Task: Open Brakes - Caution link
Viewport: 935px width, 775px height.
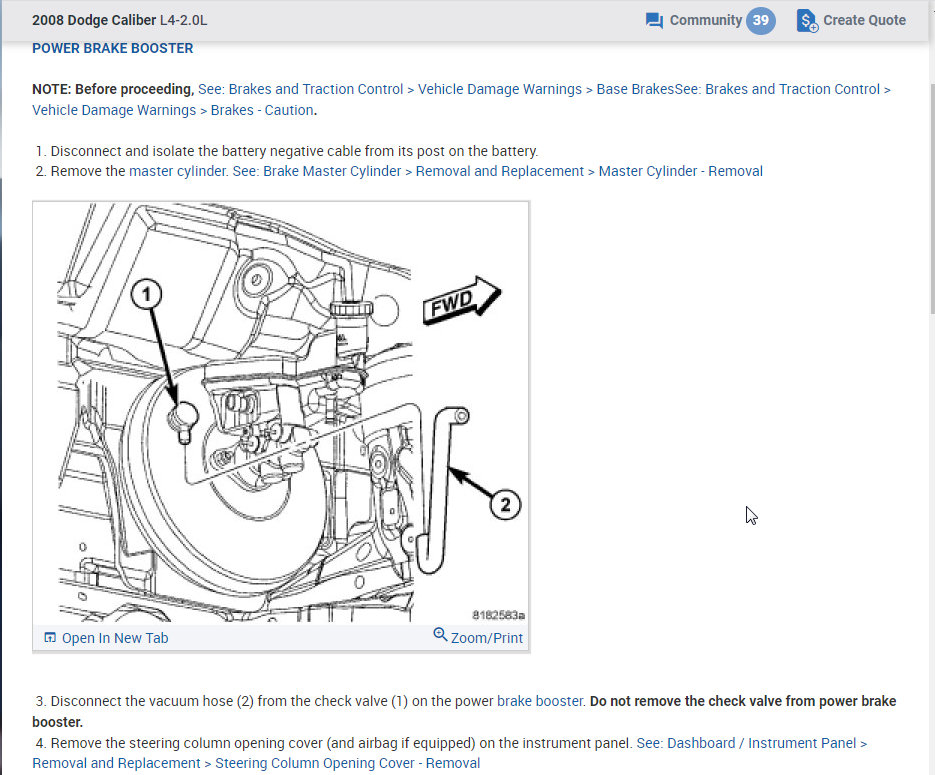Action: click(x=262, y=110)
